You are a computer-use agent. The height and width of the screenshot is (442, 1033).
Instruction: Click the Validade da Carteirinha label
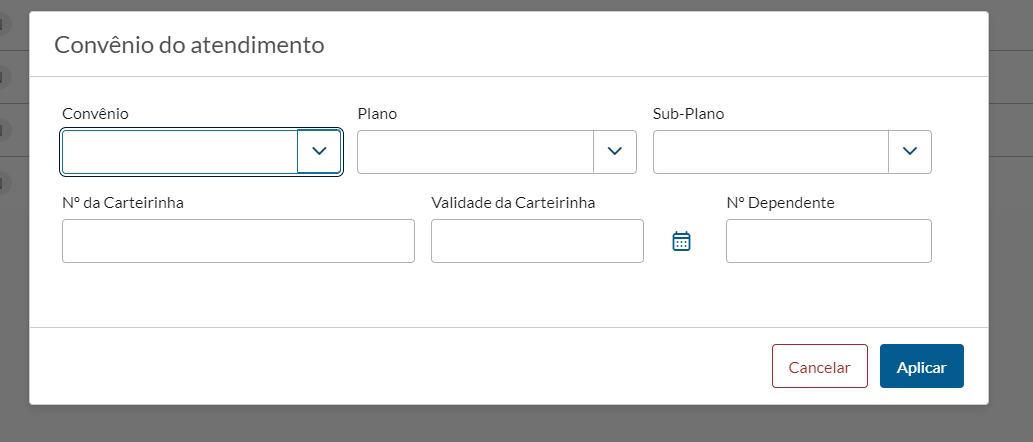[513, 203]
